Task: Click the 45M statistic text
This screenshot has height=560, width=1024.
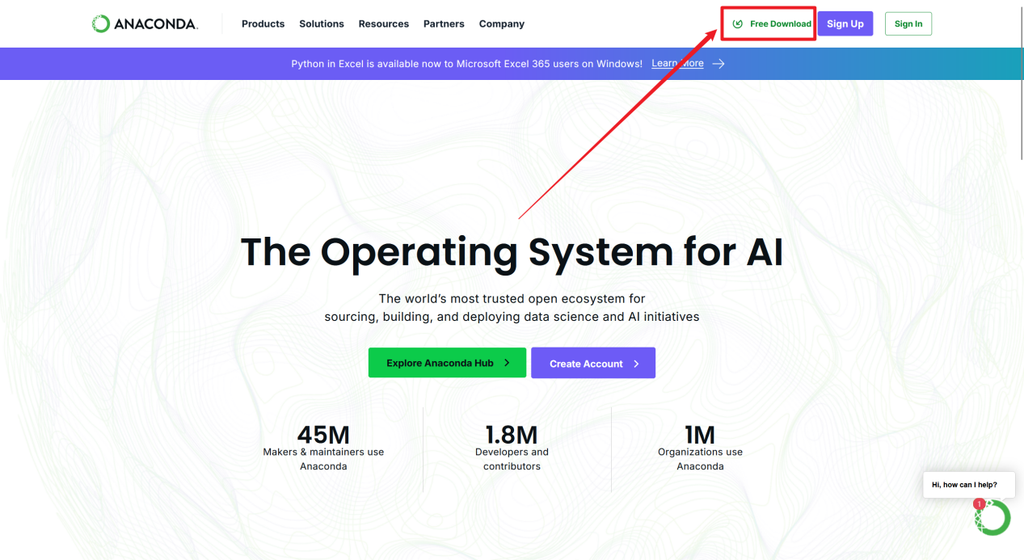Action: pyautogui.click(x=323, y=435)
